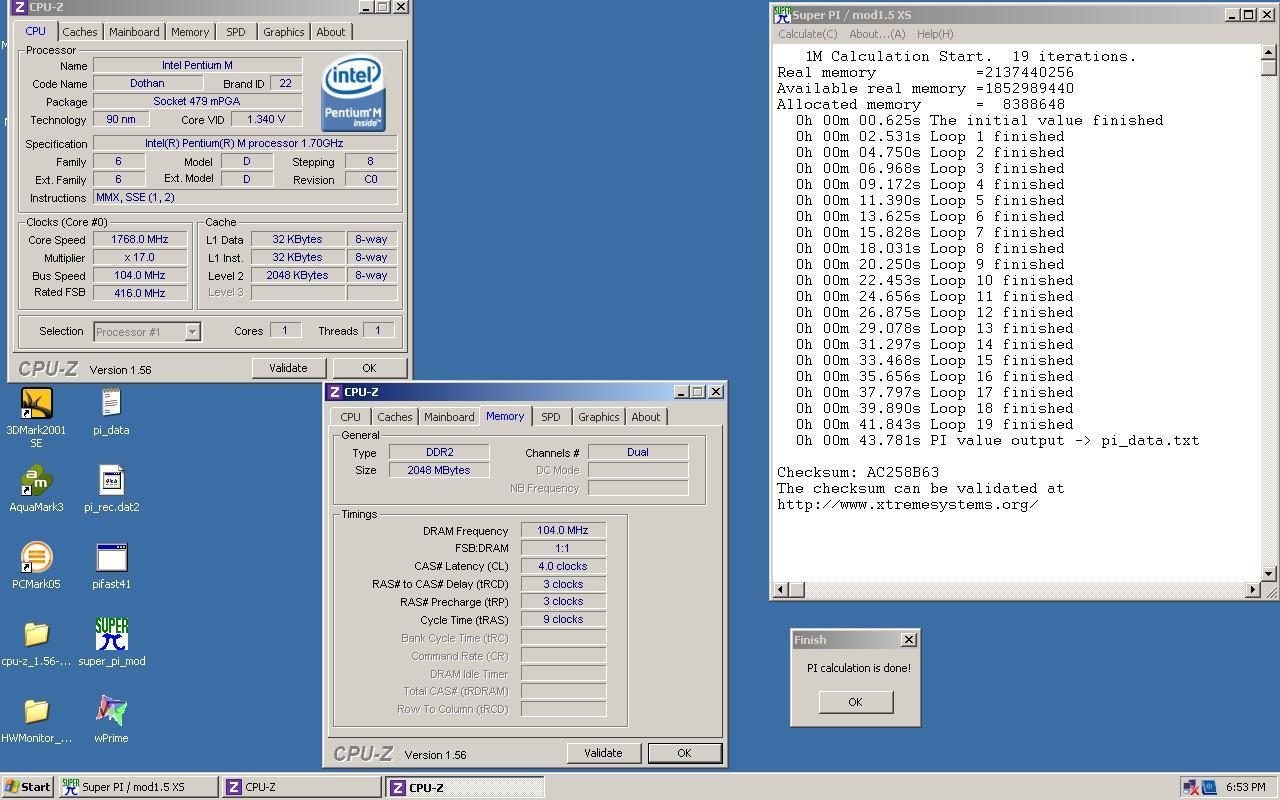The image size is (1280, 800).
Task: Launch the super_pi_mod desktop icon
Action: pos(111,634)
